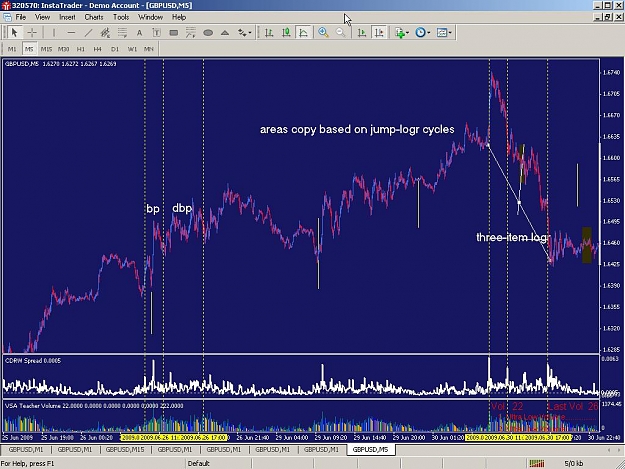Open the View menu

tap(42, 17)
